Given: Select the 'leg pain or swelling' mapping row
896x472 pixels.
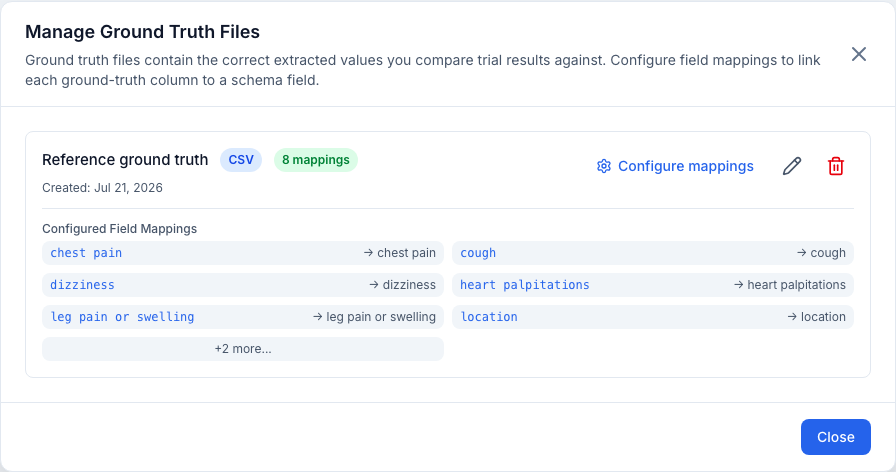Looking at the screenshot, I should (243, 317).
